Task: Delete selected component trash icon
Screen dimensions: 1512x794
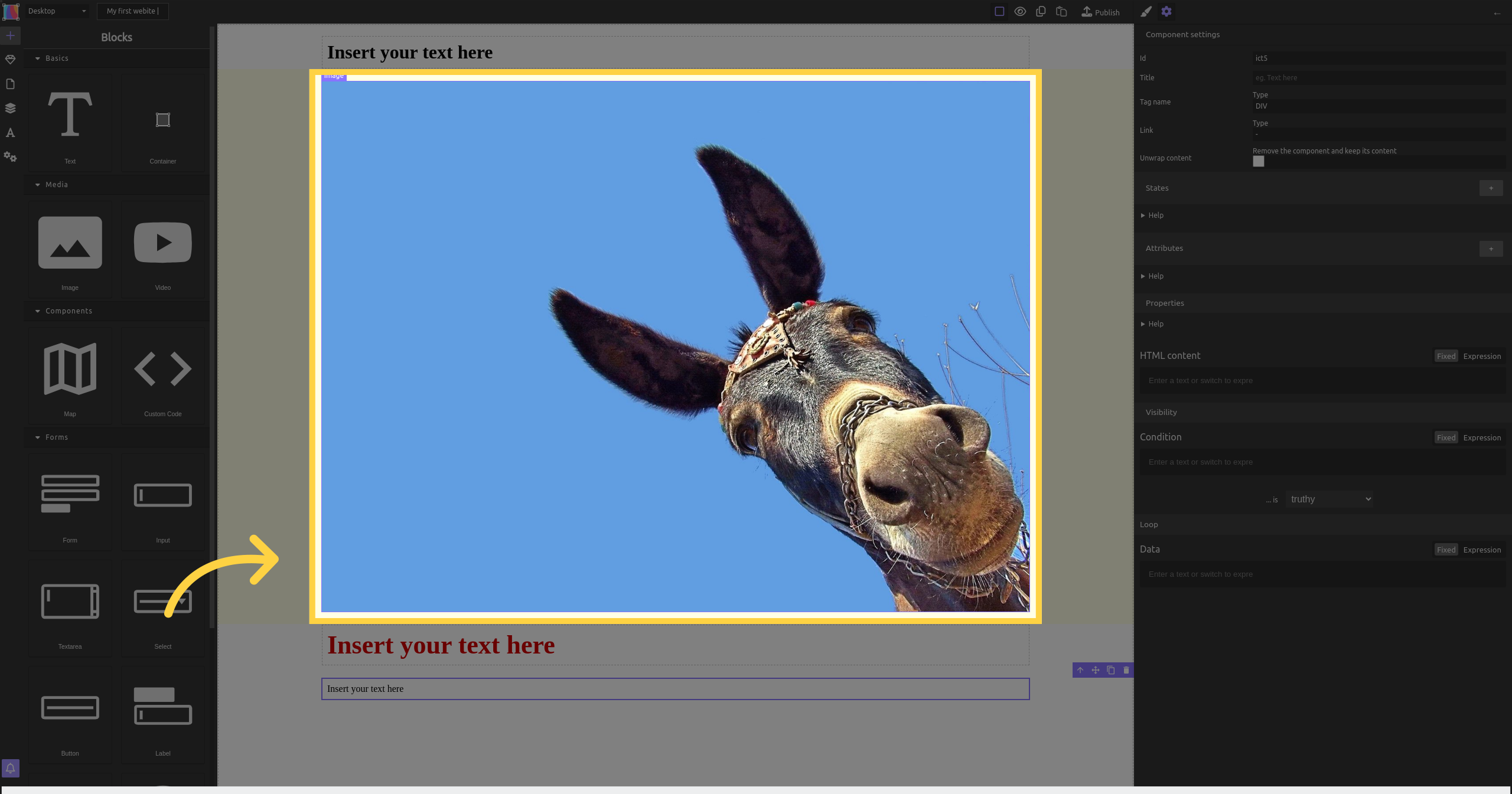Action: (x=1126, y=670)
